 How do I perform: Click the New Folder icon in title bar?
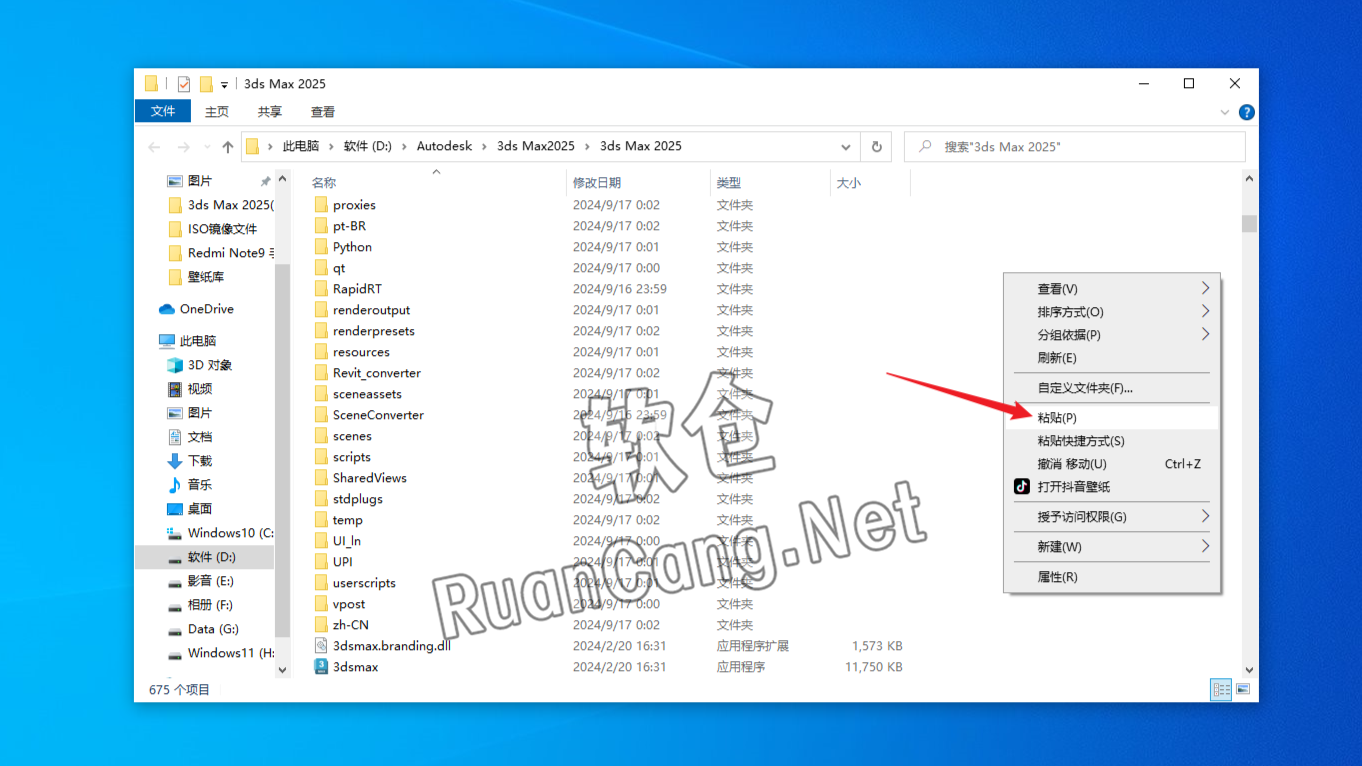pos(206,84)
